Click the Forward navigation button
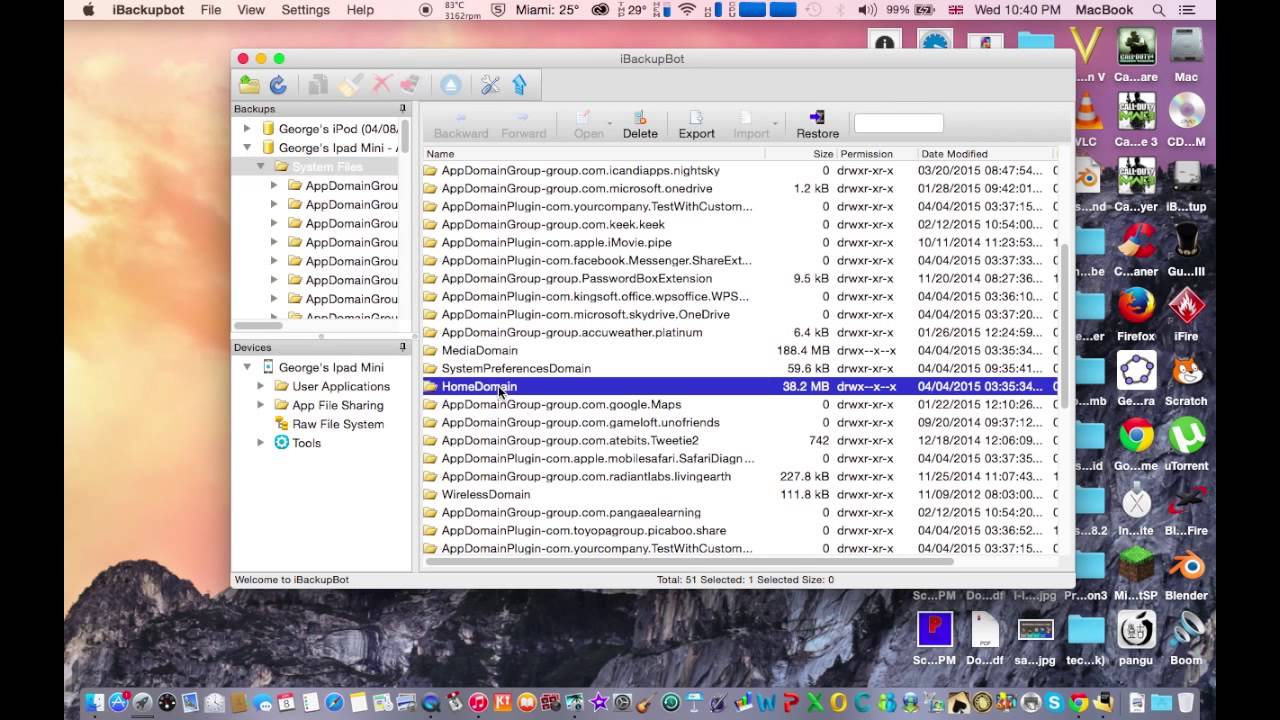Screen dimensions: 1280x720 (x=524, y=125)
